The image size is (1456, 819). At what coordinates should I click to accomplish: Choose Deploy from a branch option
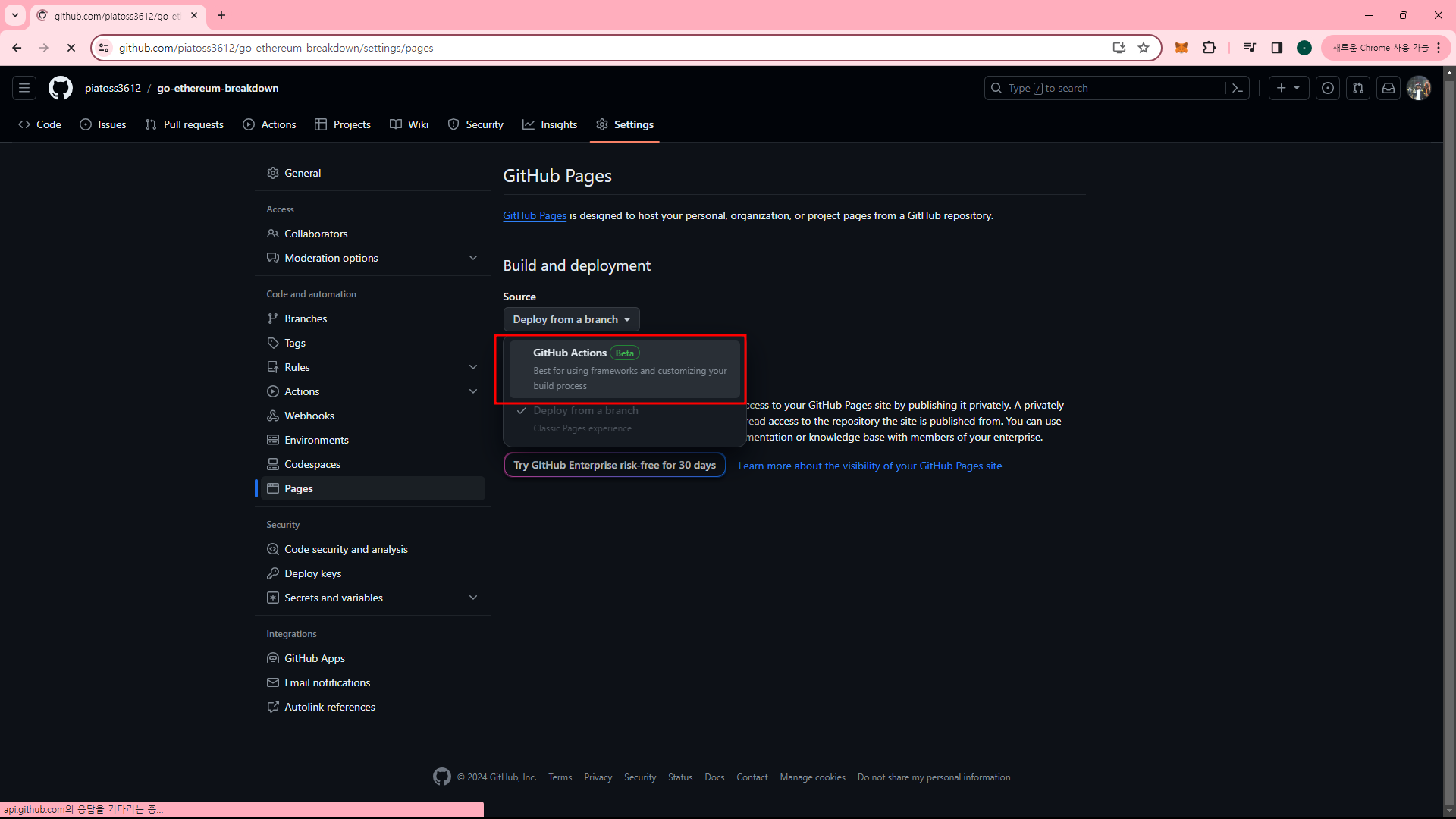point(625,419)
